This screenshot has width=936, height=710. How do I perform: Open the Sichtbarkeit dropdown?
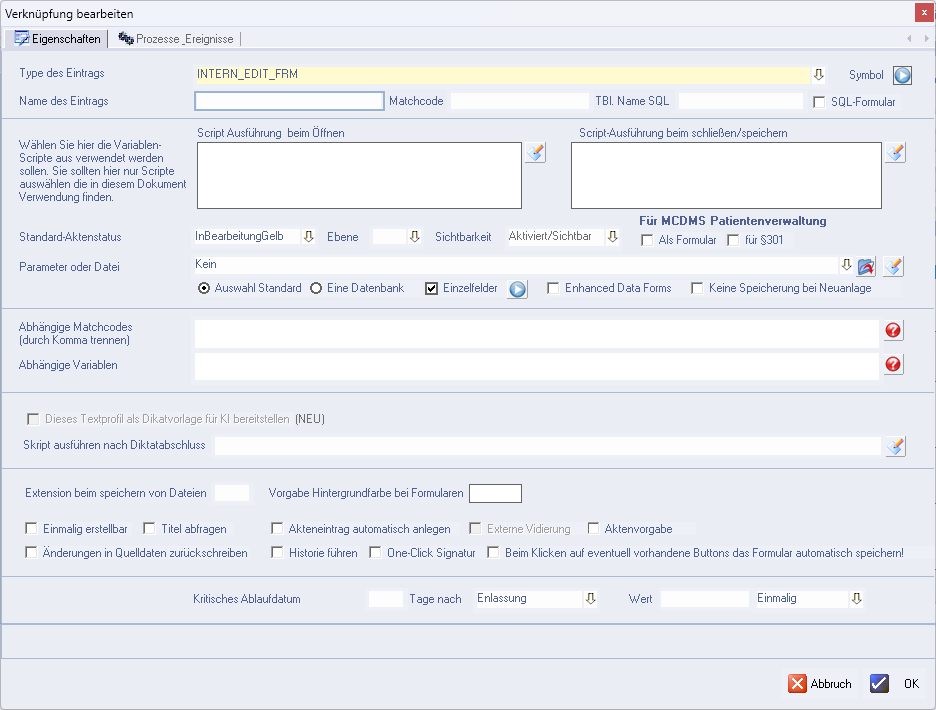[x=612, y=237]
